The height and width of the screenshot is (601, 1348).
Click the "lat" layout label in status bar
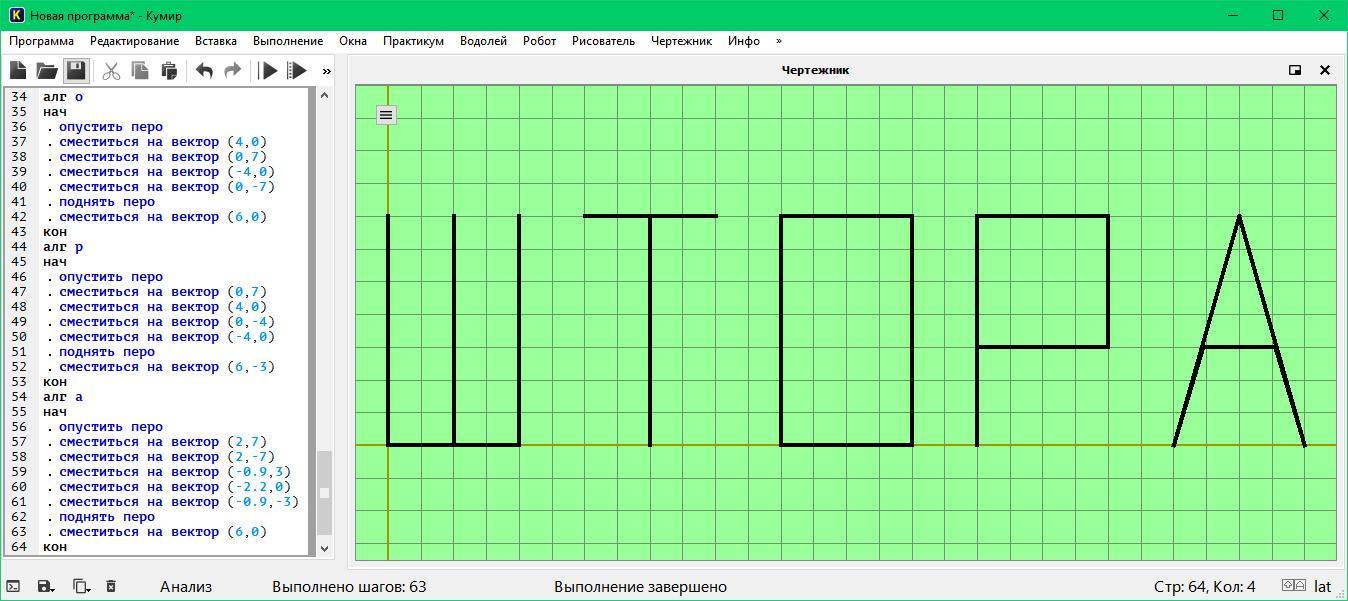coord(1322,587)
